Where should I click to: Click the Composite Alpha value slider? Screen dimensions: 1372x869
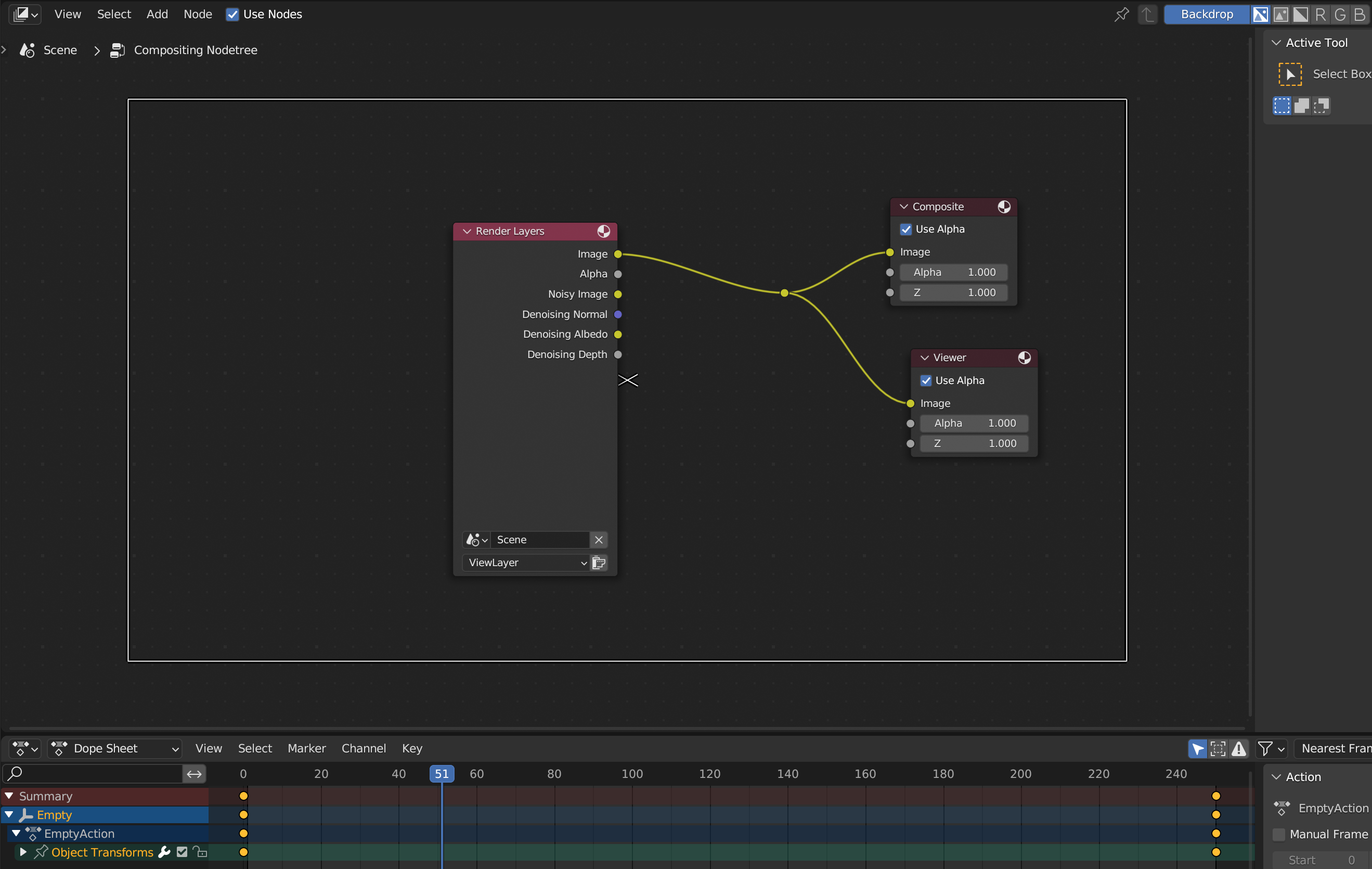(953, 273)
